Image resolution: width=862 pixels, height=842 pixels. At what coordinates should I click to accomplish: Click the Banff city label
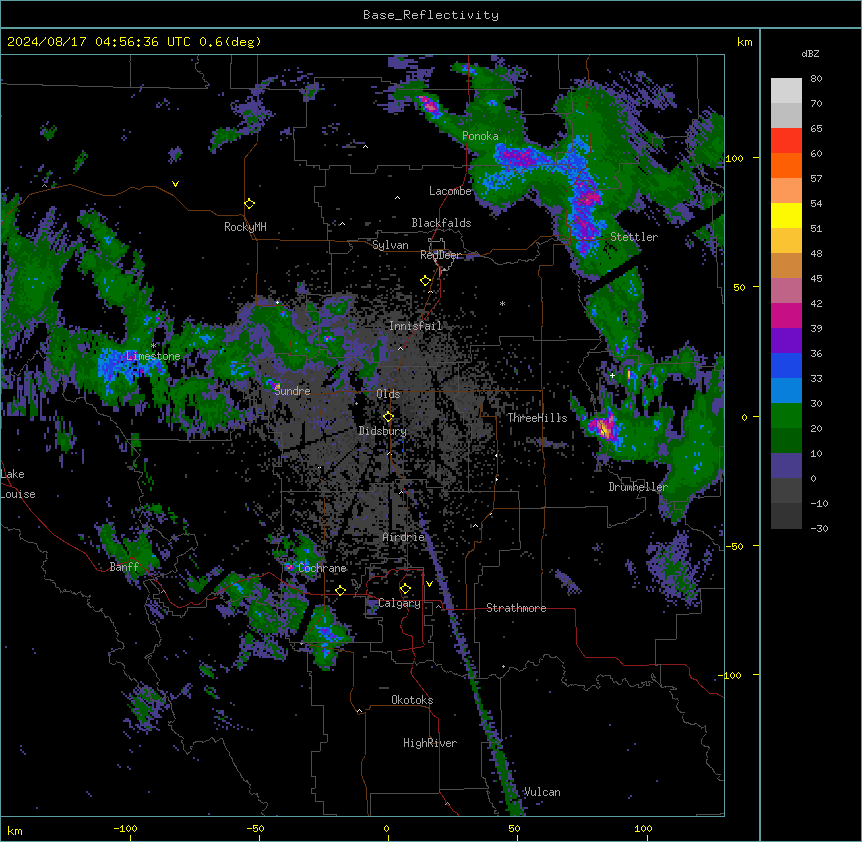(x=124, y=567)
